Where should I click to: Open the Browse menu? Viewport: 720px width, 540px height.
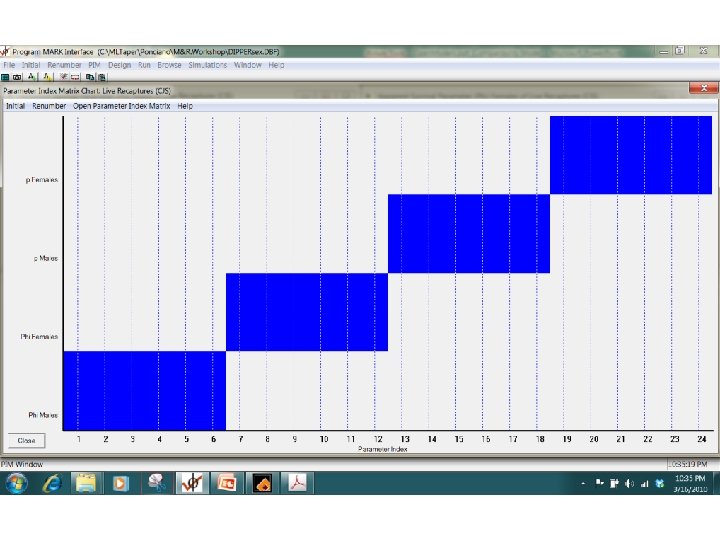pyautogui.click(x=169, y=65)
